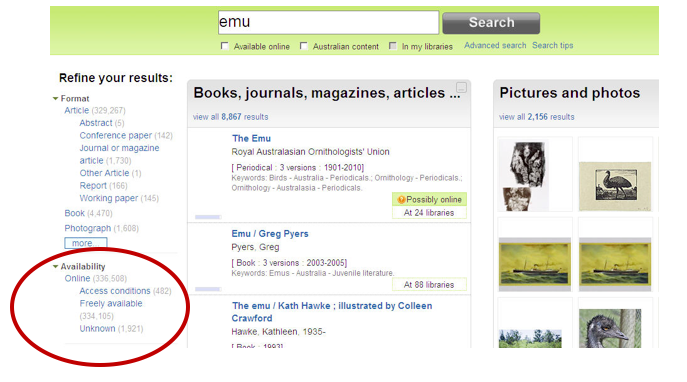The image size is (687, 382).
Task: Open the second steamship painting thumbnail
Action: coord(615,265)
